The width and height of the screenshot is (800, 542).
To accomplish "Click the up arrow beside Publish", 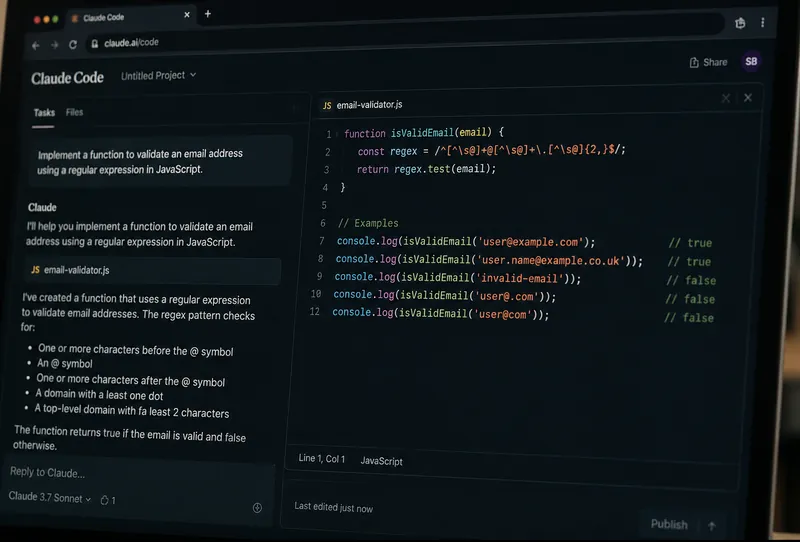I will click(712, 526).
